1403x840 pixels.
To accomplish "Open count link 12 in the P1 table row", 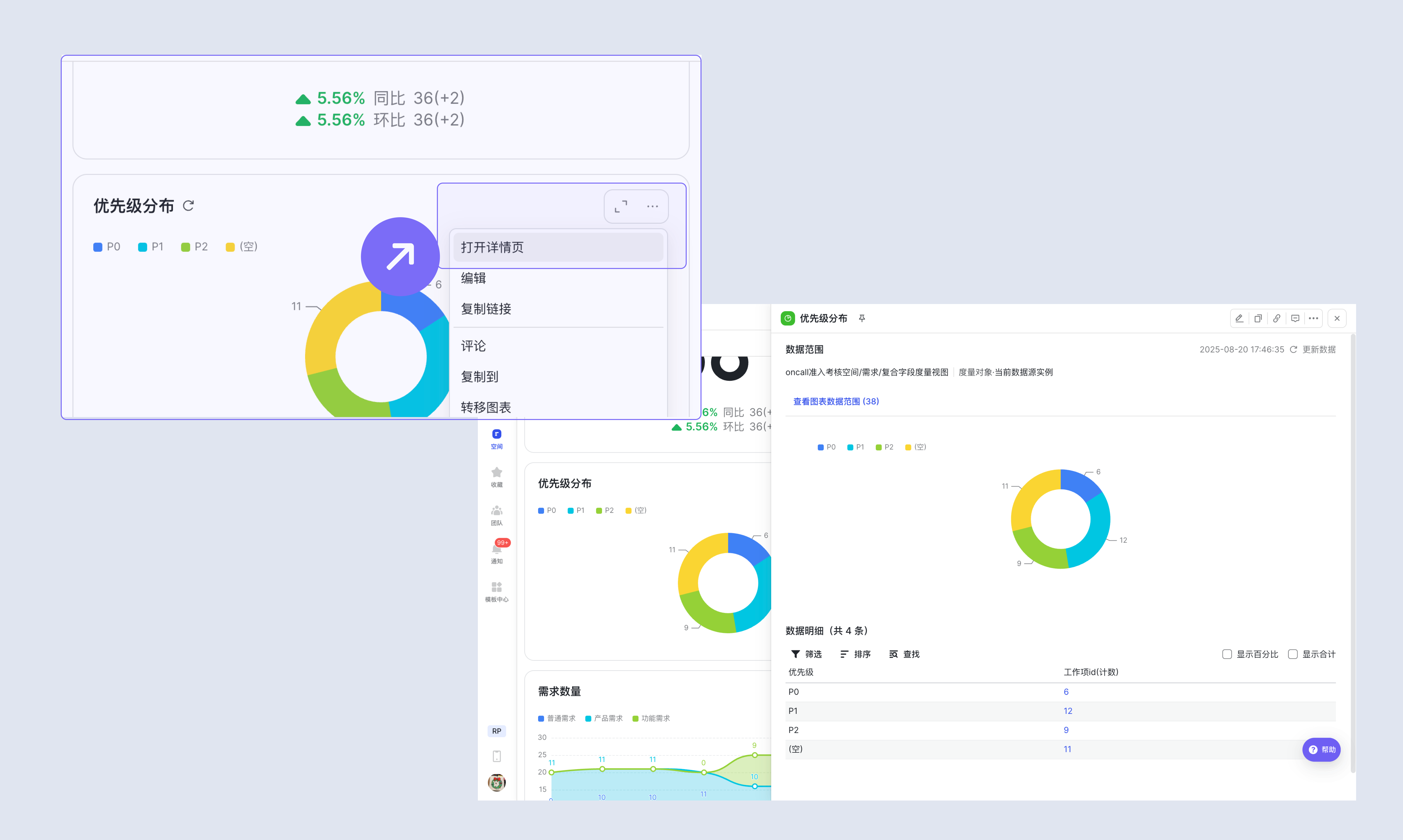I will [1067, 711].
